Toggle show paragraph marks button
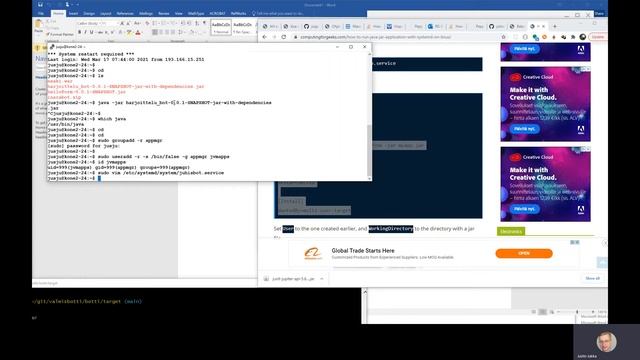 204,23
